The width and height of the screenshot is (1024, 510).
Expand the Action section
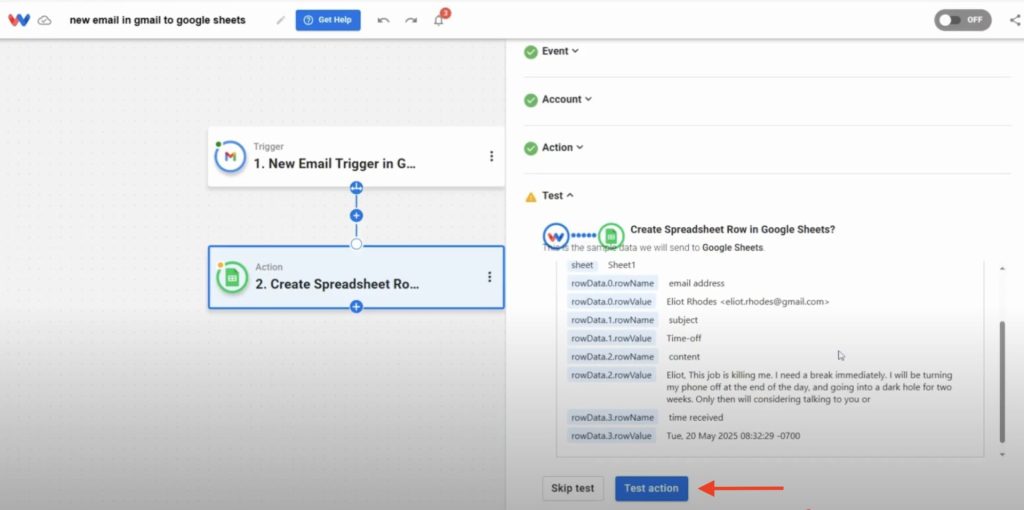click(562, 148)
